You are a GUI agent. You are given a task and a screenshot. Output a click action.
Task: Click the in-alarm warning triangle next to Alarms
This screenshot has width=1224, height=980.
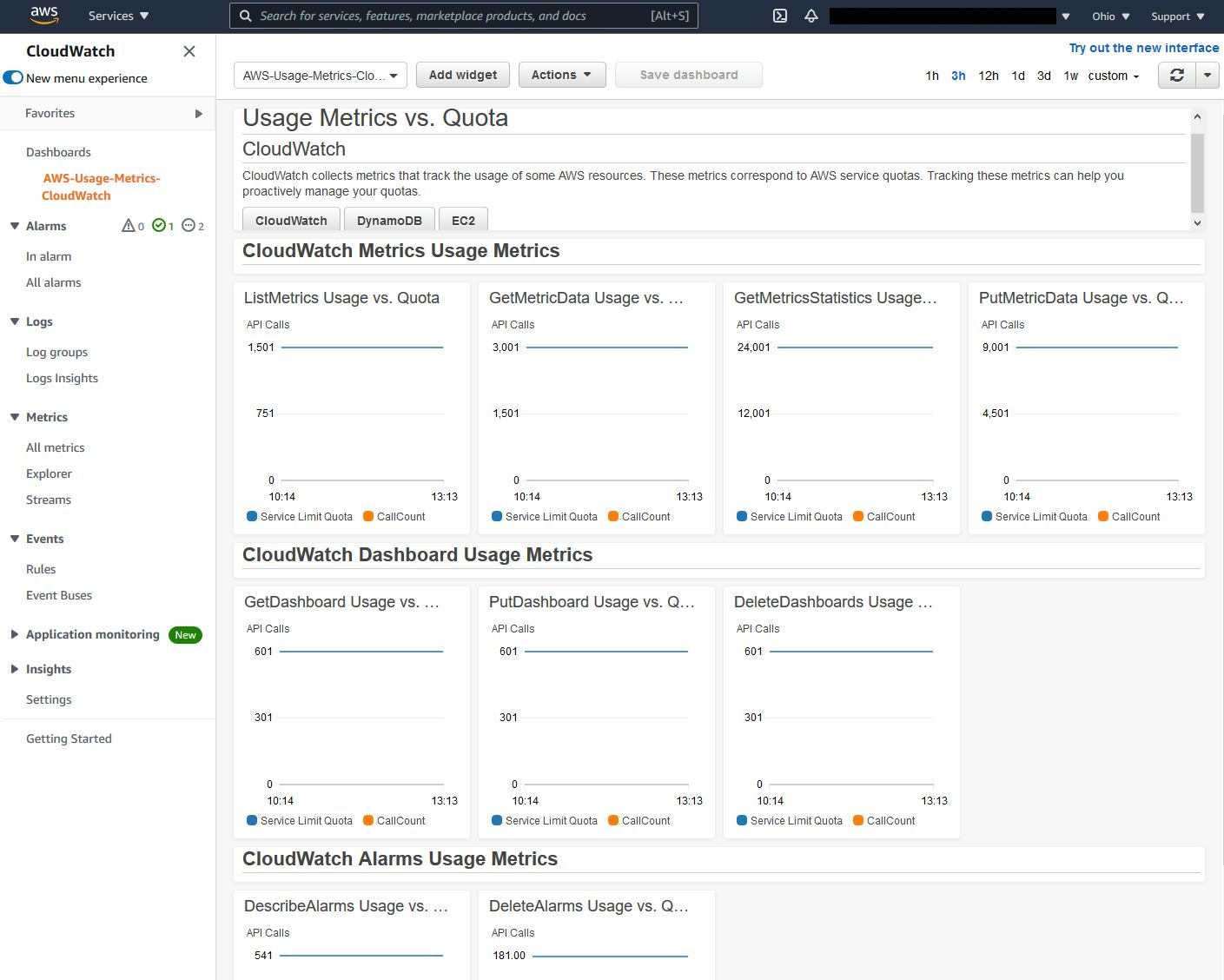pos(129,226)
